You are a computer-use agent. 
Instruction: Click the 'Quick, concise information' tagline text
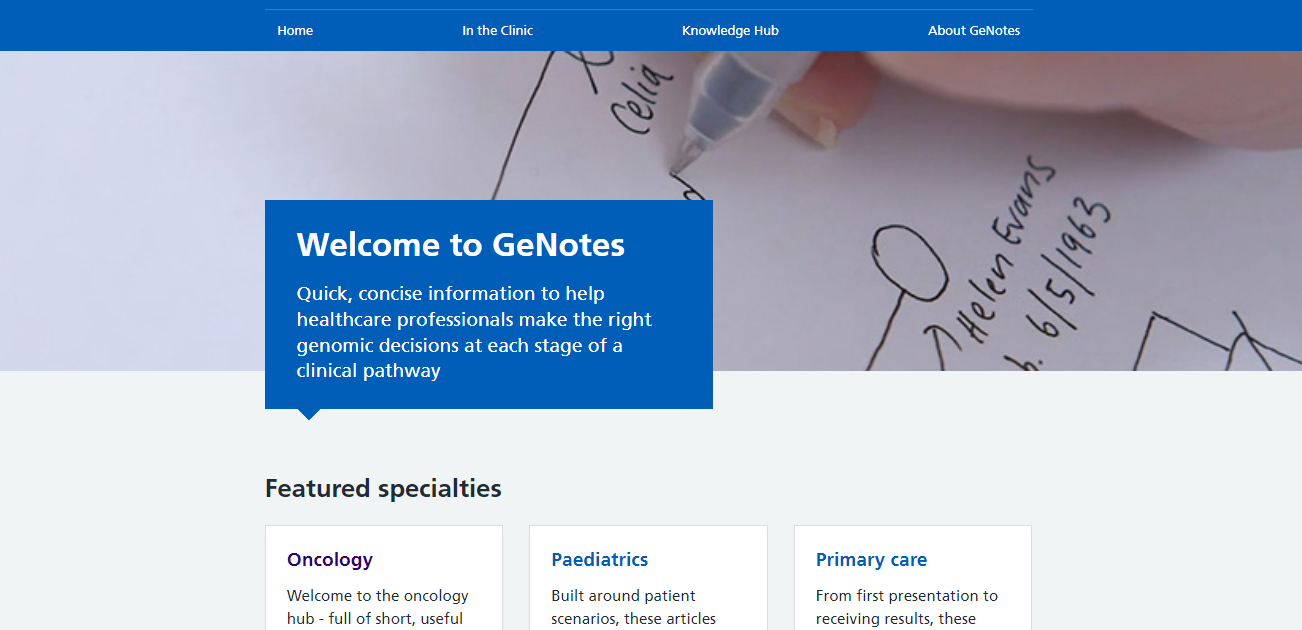click(x=474, y=332)
